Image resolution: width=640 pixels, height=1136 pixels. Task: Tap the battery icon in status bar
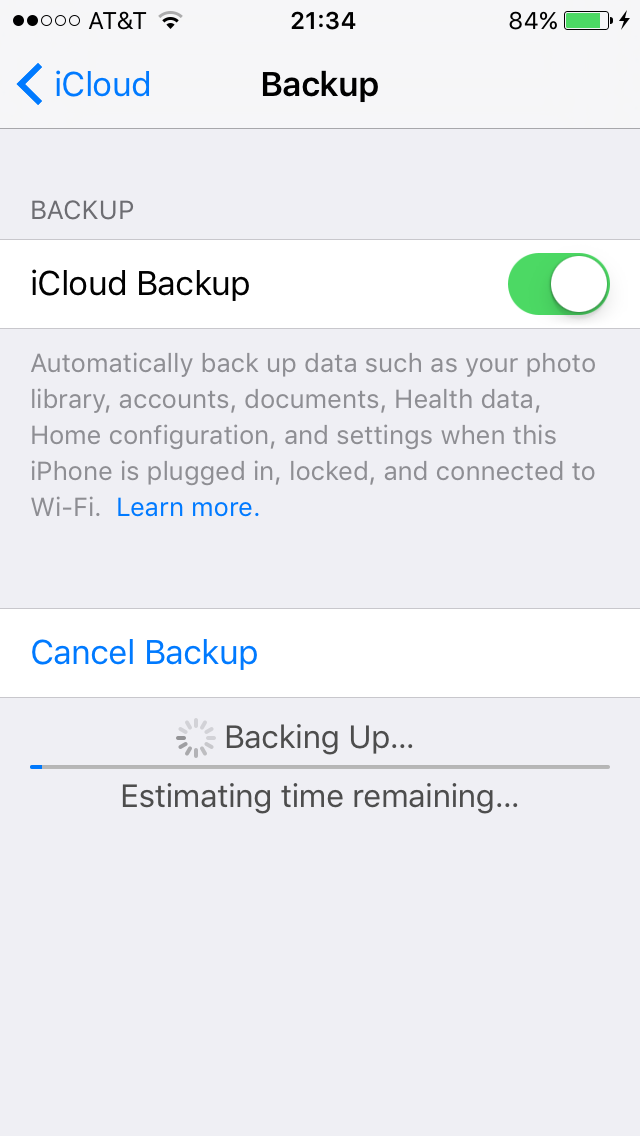[x=588, y=20]
